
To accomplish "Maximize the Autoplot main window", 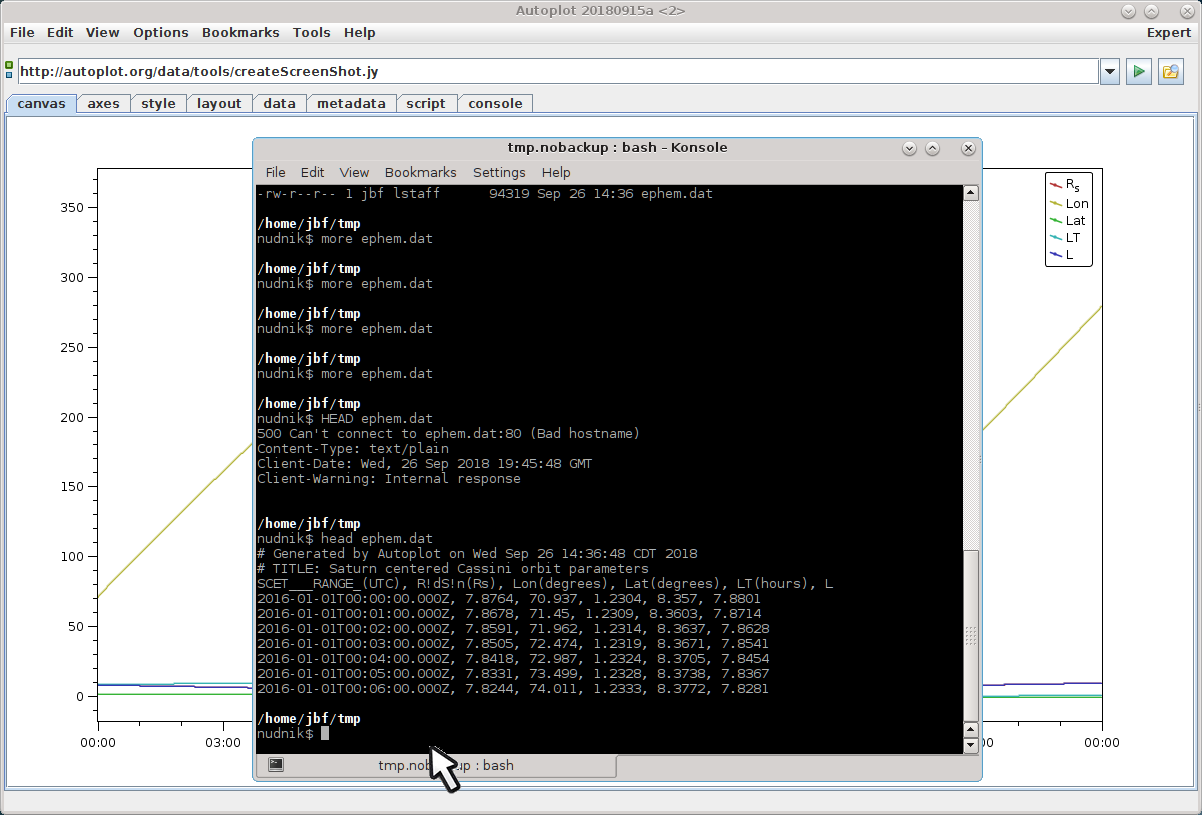I will point(1151,11).
